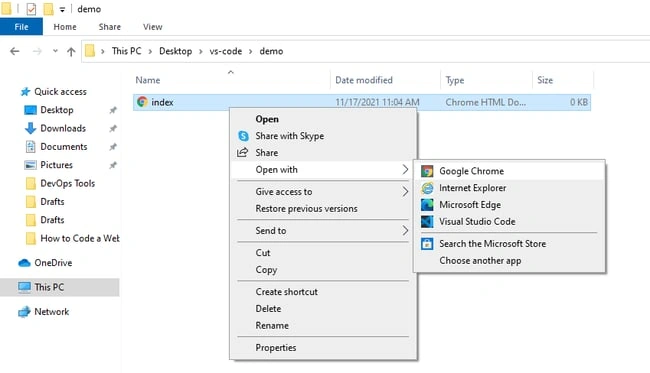Click the Chrome file icon beside index
The width and height of the screenshot is (650, 373).
(142, 102)
